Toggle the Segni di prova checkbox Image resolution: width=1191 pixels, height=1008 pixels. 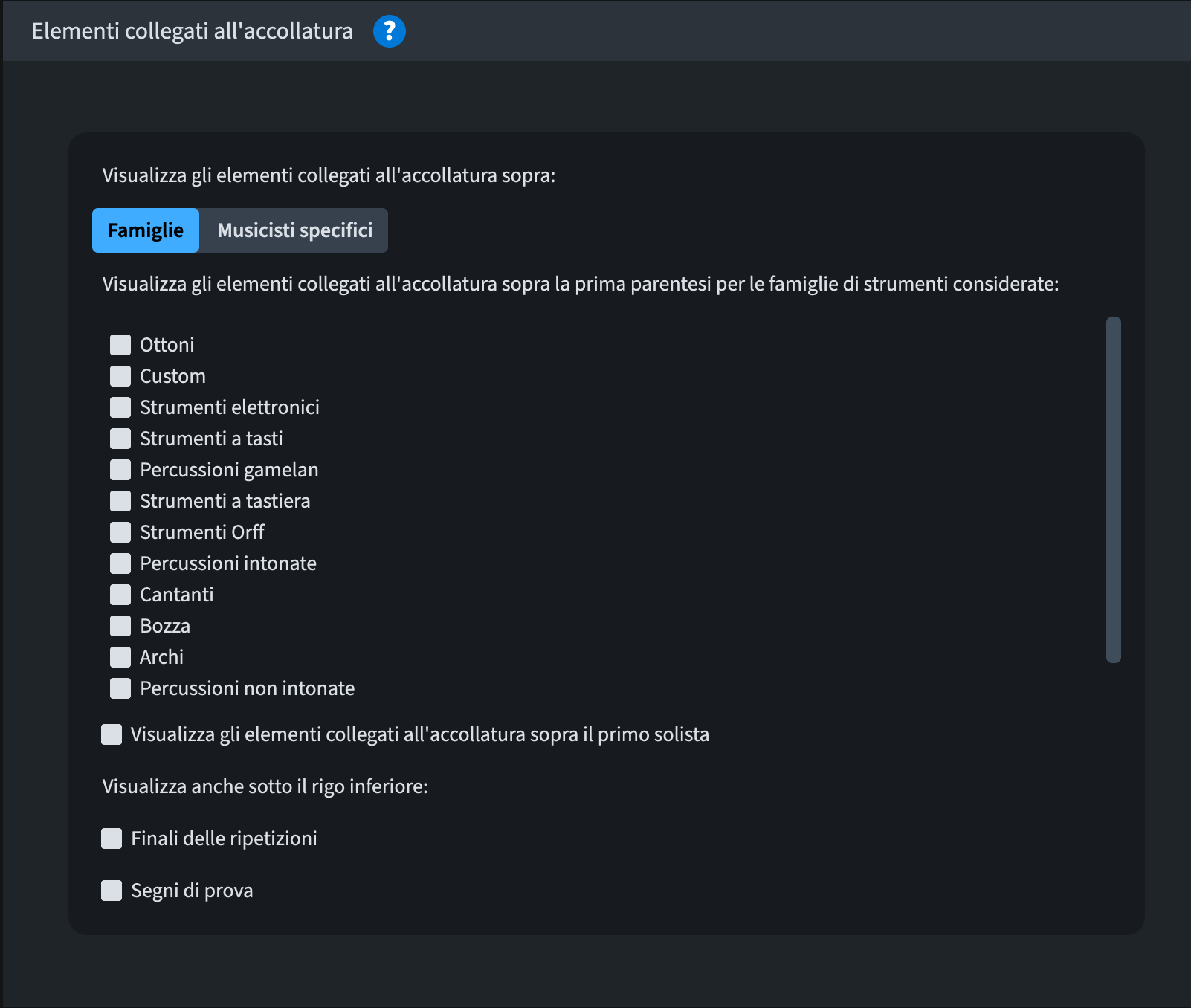pyautogui.click(x=112, y=891)
